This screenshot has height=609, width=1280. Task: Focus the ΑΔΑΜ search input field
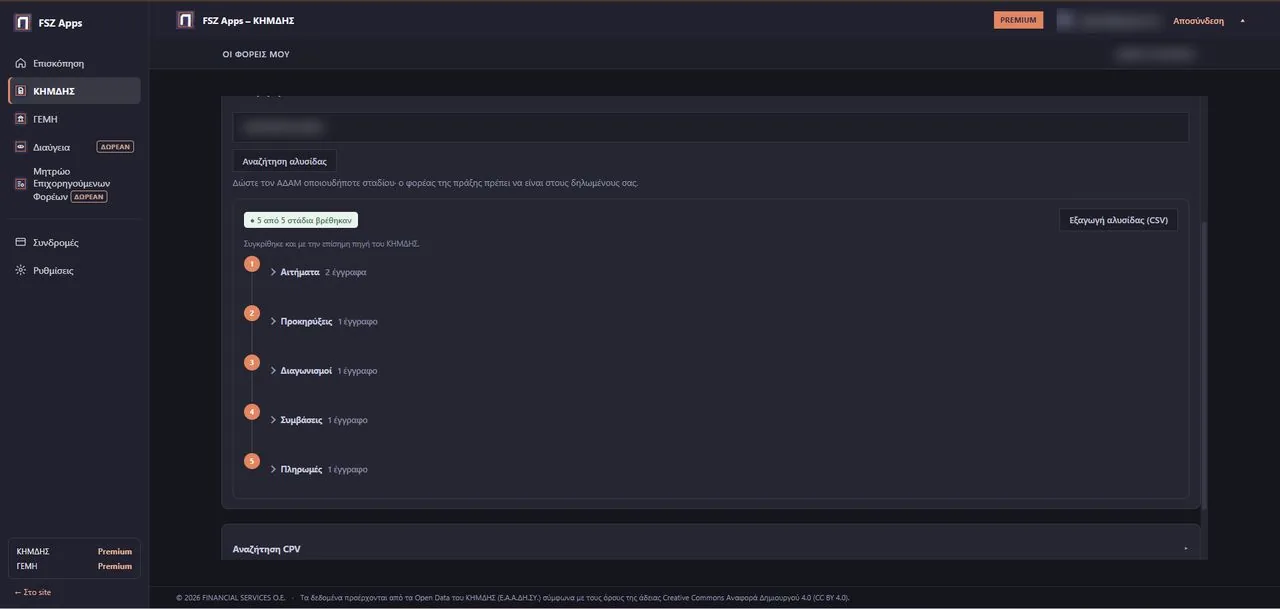[710, 127]
